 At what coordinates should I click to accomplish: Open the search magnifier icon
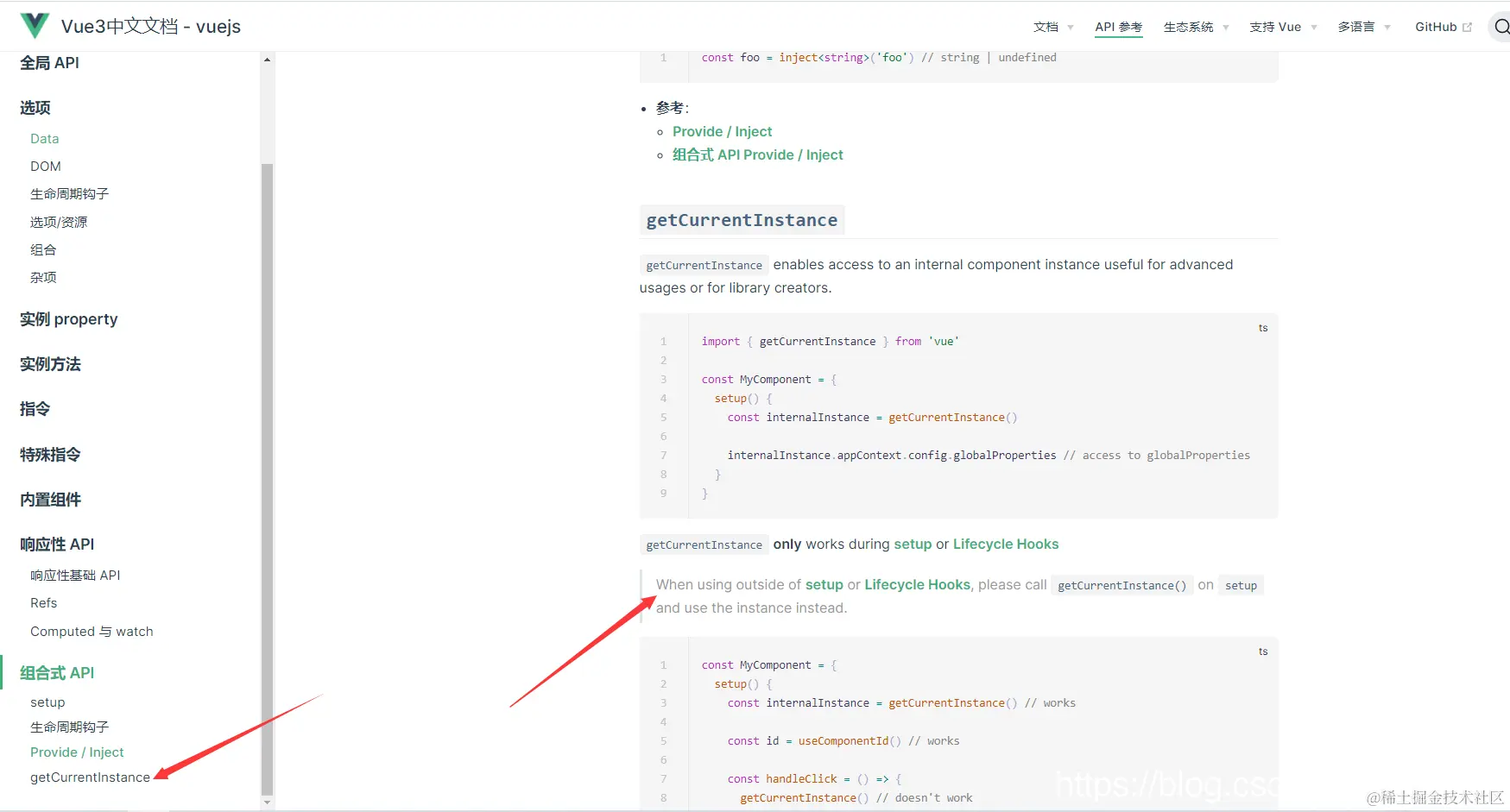coord(1502,27)
